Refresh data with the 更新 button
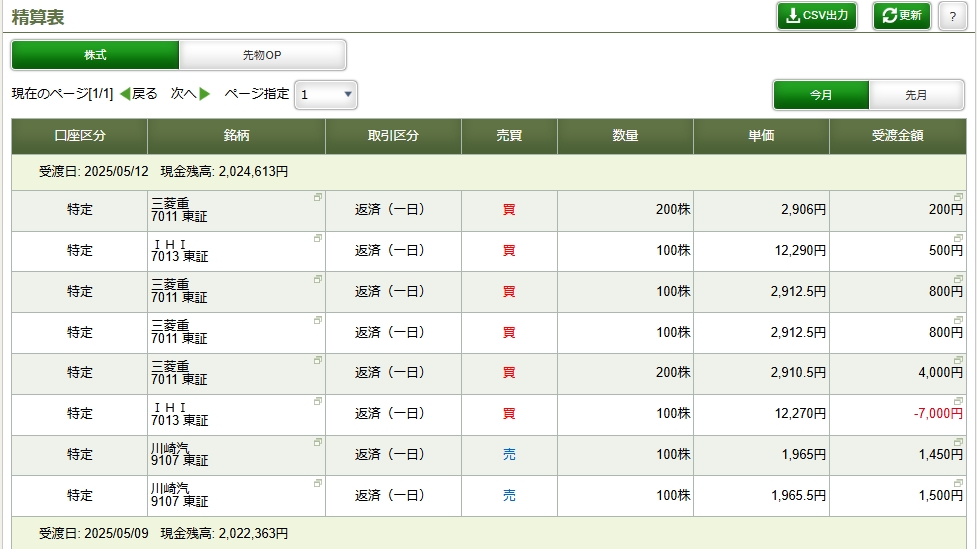Image resolution: width=977 pixels, height=549 pixels. (x=902, y=16)
